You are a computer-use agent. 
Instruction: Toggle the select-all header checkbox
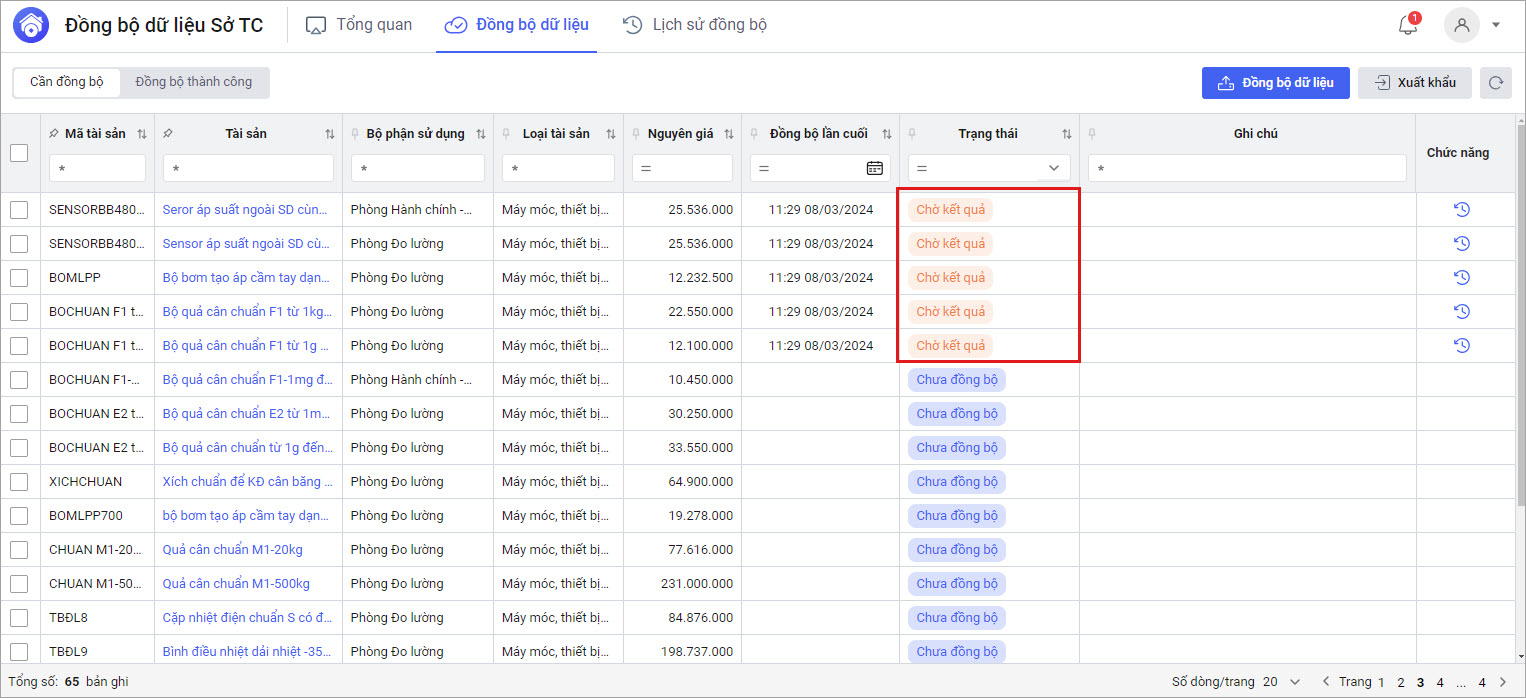tap(19, 153)
